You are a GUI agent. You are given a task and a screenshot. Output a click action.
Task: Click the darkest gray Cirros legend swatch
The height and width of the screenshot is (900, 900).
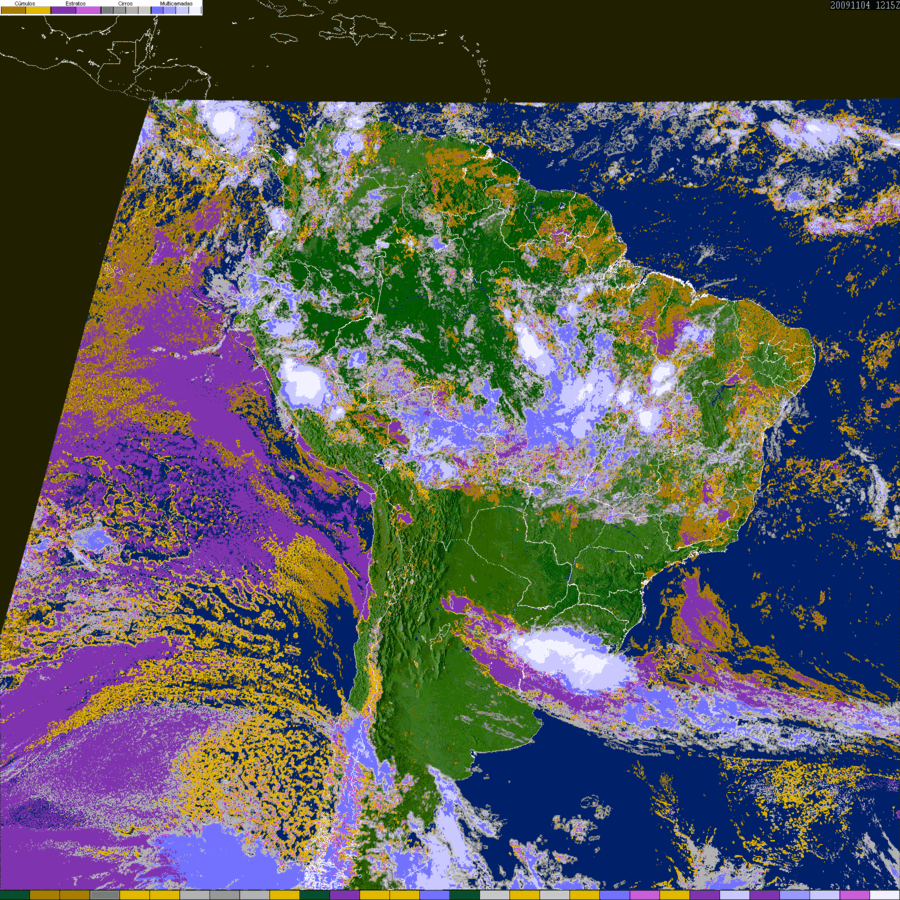107,10
